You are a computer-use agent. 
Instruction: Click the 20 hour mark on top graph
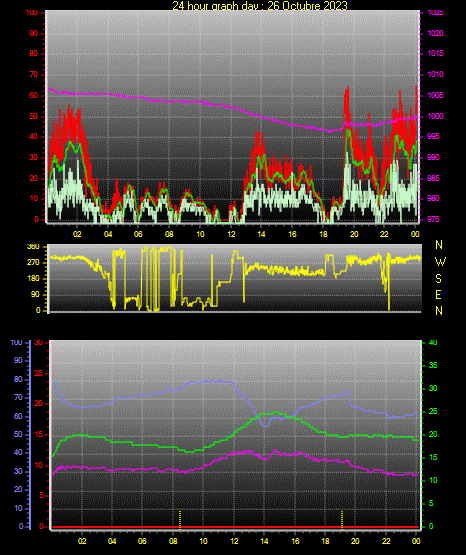[354, 234]
